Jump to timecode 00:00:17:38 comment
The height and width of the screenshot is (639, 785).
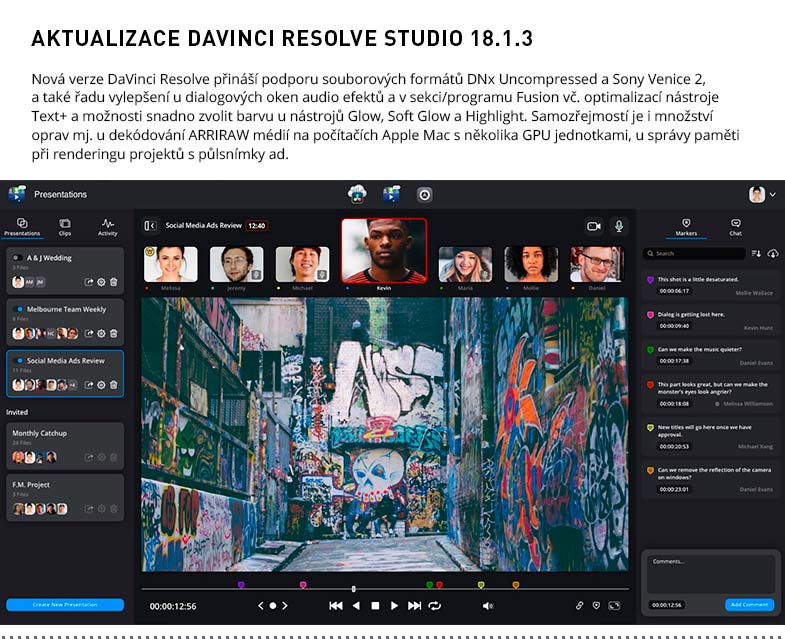coord(674,361)
